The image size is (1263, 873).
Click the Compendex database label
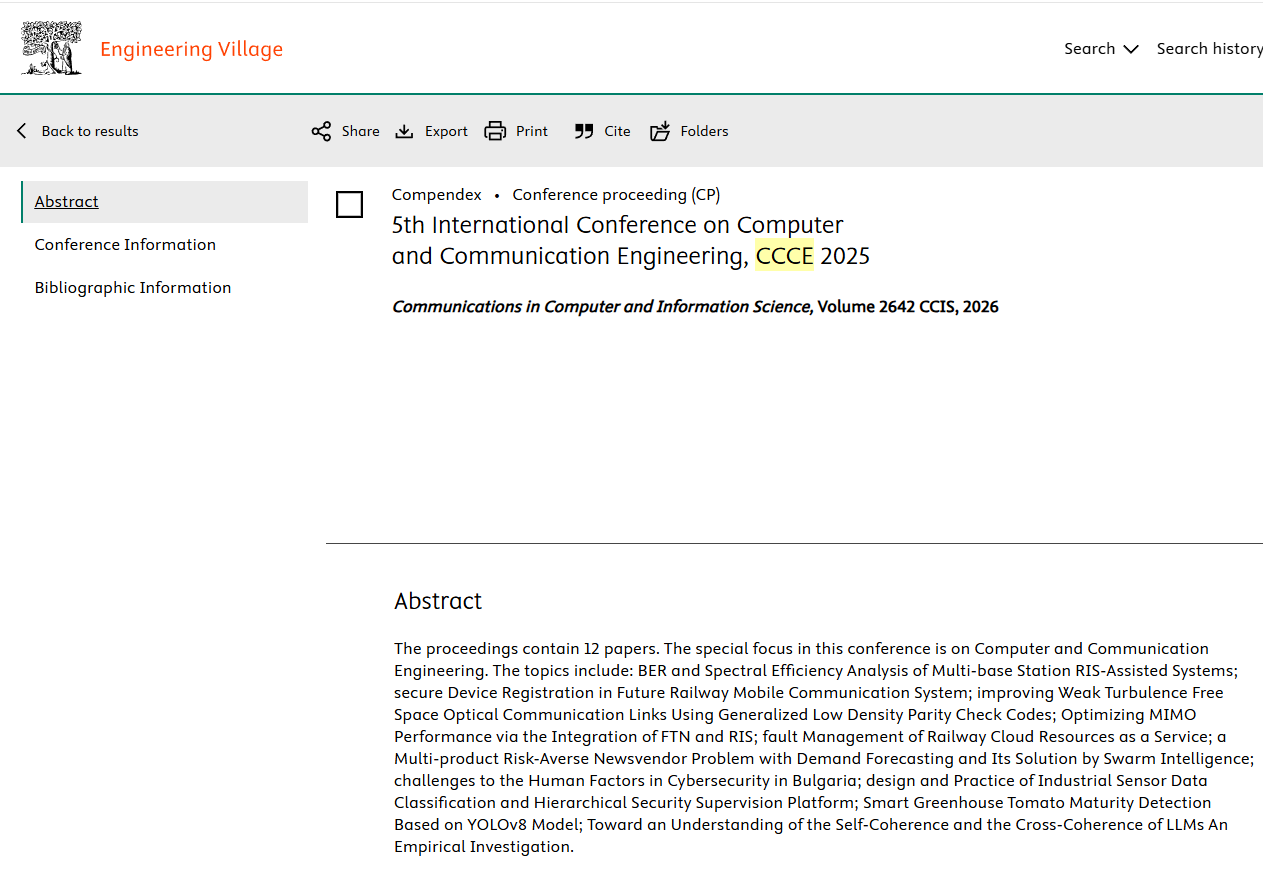pyautogui.click(x=436, y=194)
